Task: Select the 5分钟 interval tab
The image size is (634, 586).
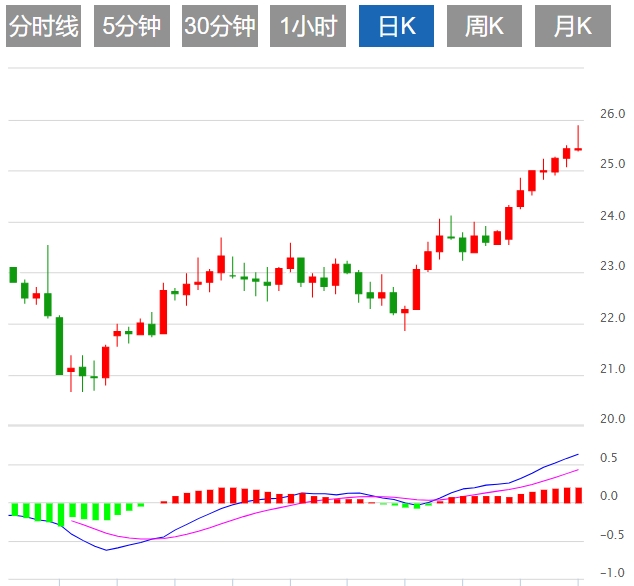Action: pos(132,26)
